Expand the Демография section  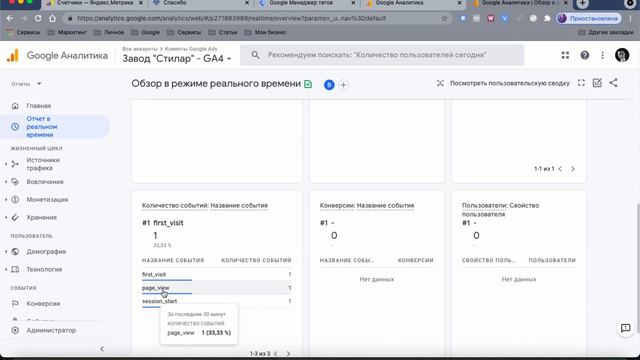(x=6, y=251)
